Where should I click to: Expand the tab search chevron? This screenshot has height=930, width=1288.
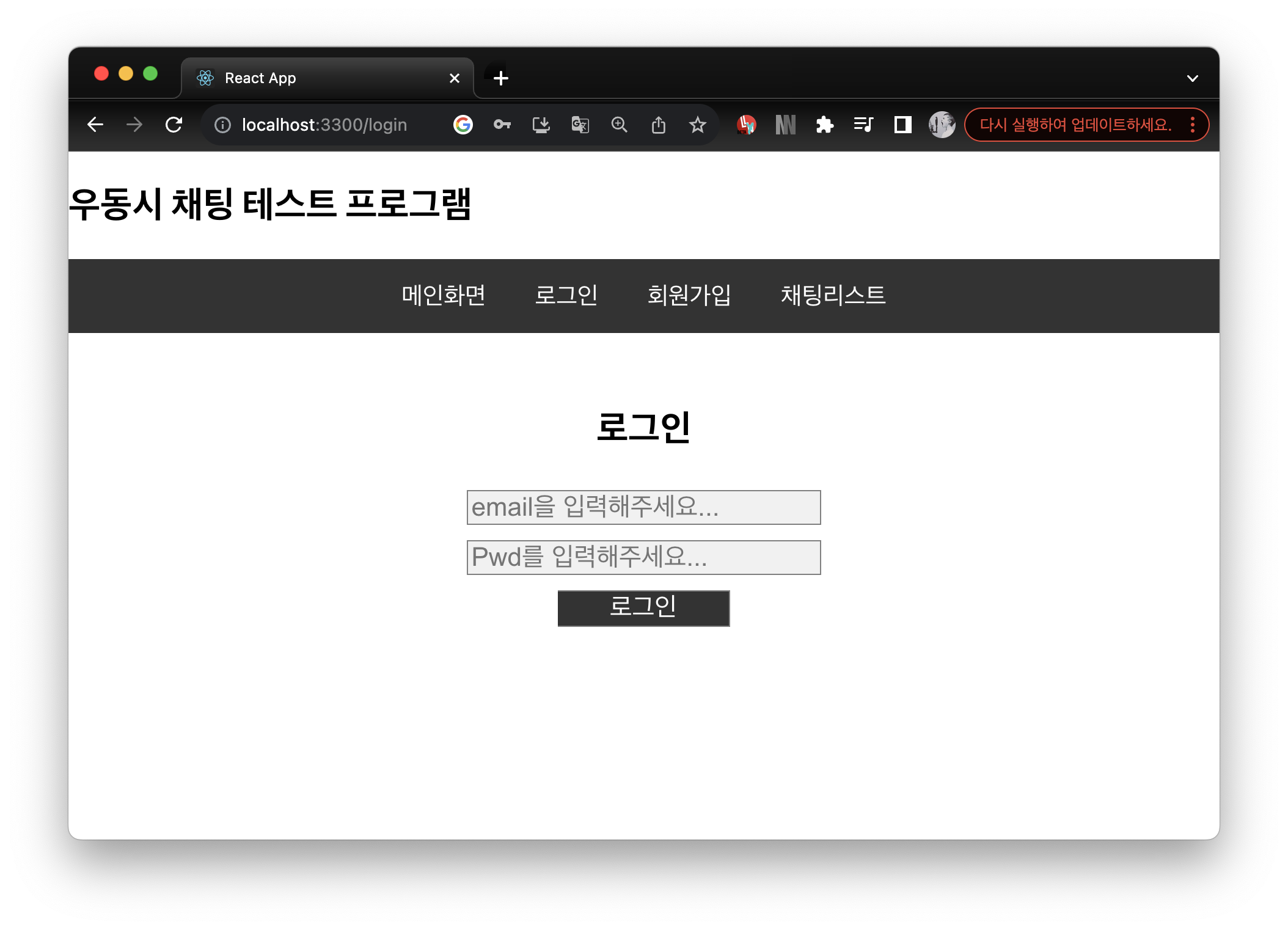pos(1192,78)
